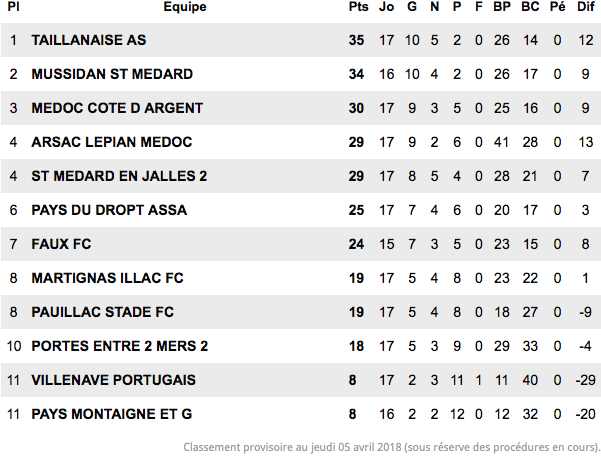Click the Pl ranking column header
This screenshot has height=458, width=601.
(x=13, y=7)
